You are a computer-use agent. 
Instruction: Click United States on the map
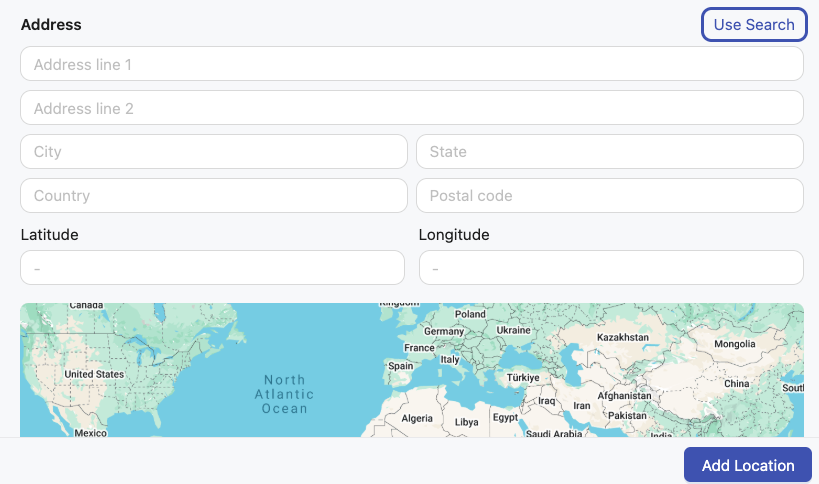(x=94, y=374)
